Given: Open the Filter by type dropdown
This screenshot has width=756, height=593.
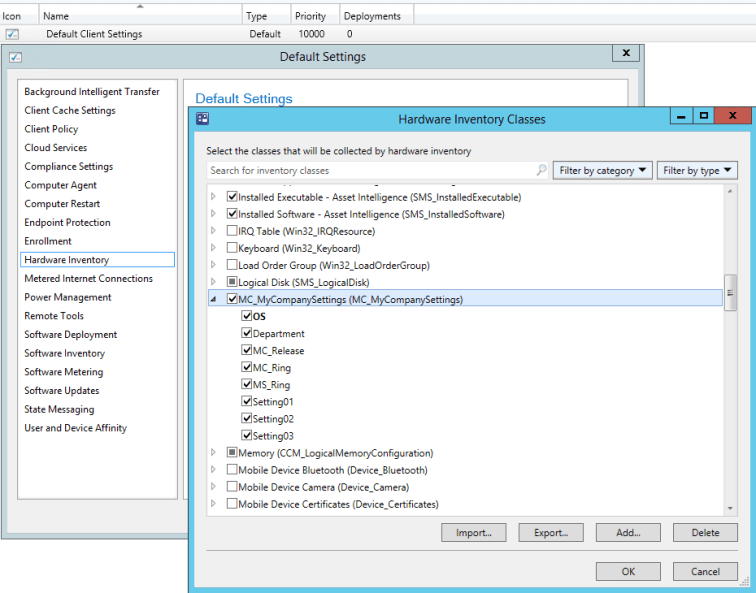Looking at the screenshot, I should pyautogui.click(x=696, y=170).
